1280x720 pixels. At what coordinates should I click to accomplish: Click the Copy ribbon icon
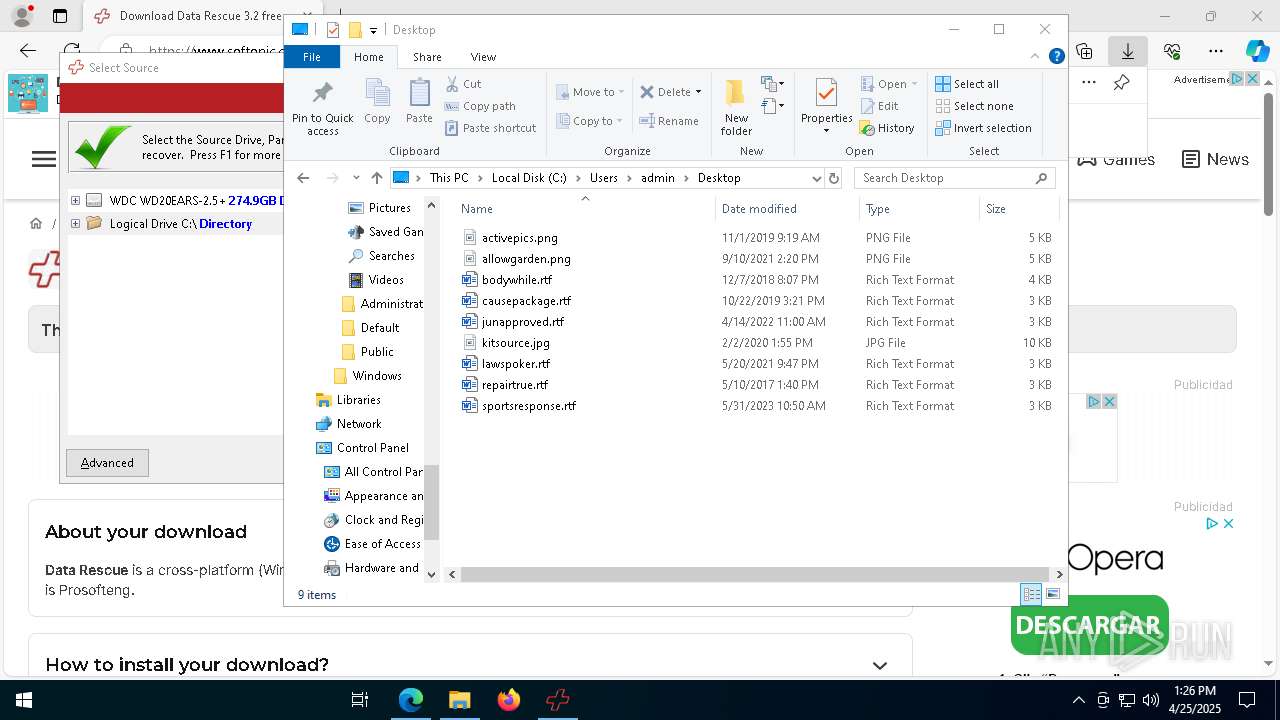tap(377, 102)
